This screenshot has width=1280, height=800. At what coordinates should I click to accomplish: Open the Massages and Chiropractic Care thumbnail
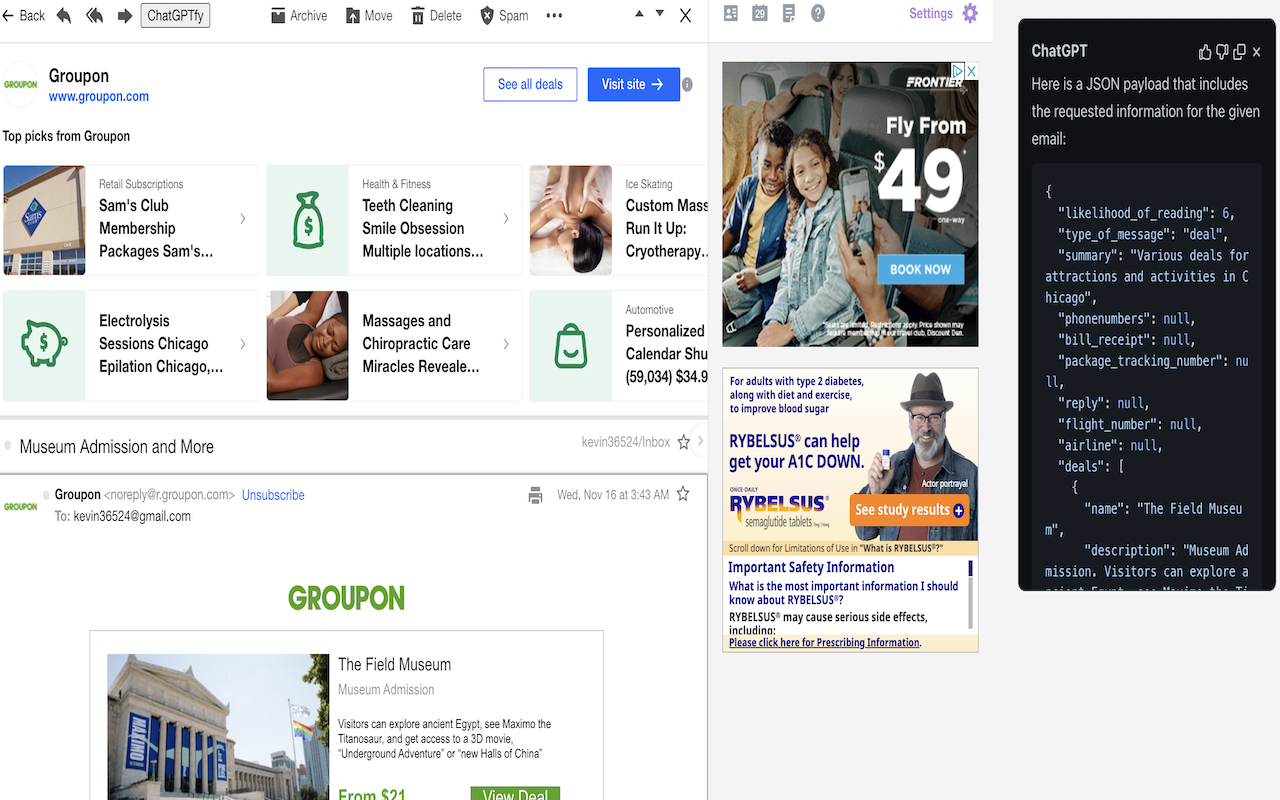308,346
